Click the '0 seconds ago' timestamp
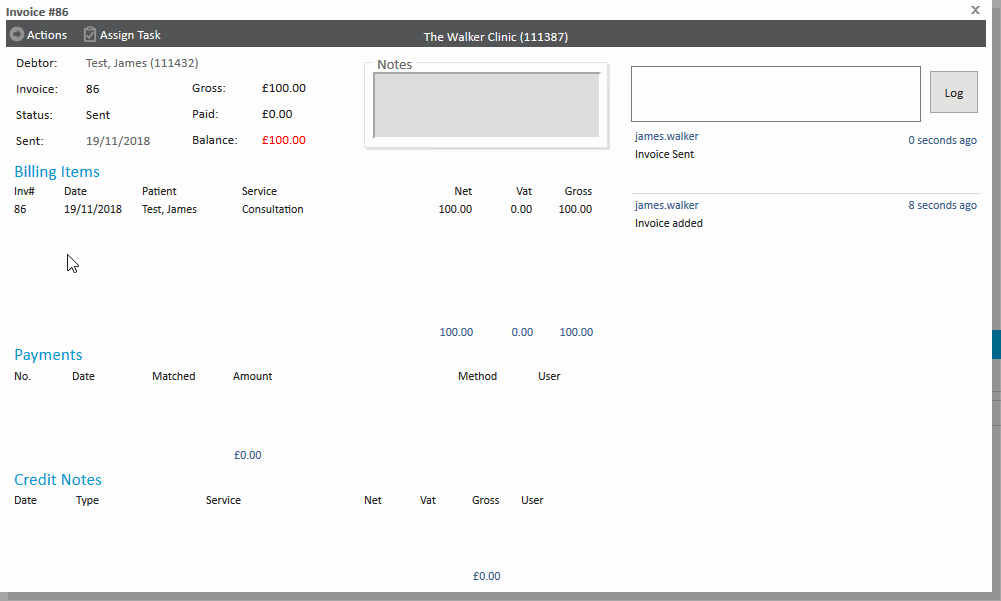1001x601 pixels. tap(942, 140)
